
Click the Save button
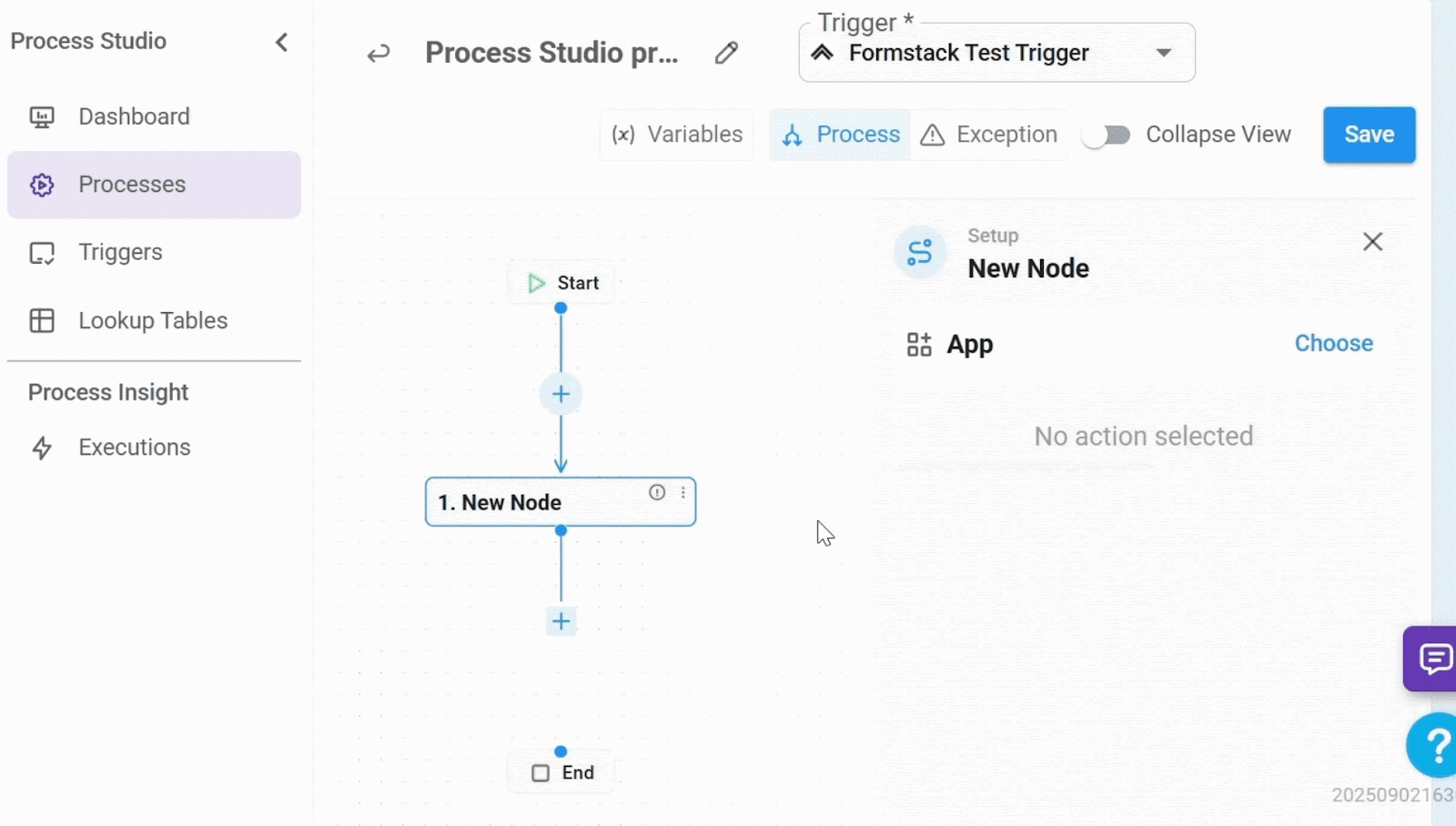(1369, 135)
